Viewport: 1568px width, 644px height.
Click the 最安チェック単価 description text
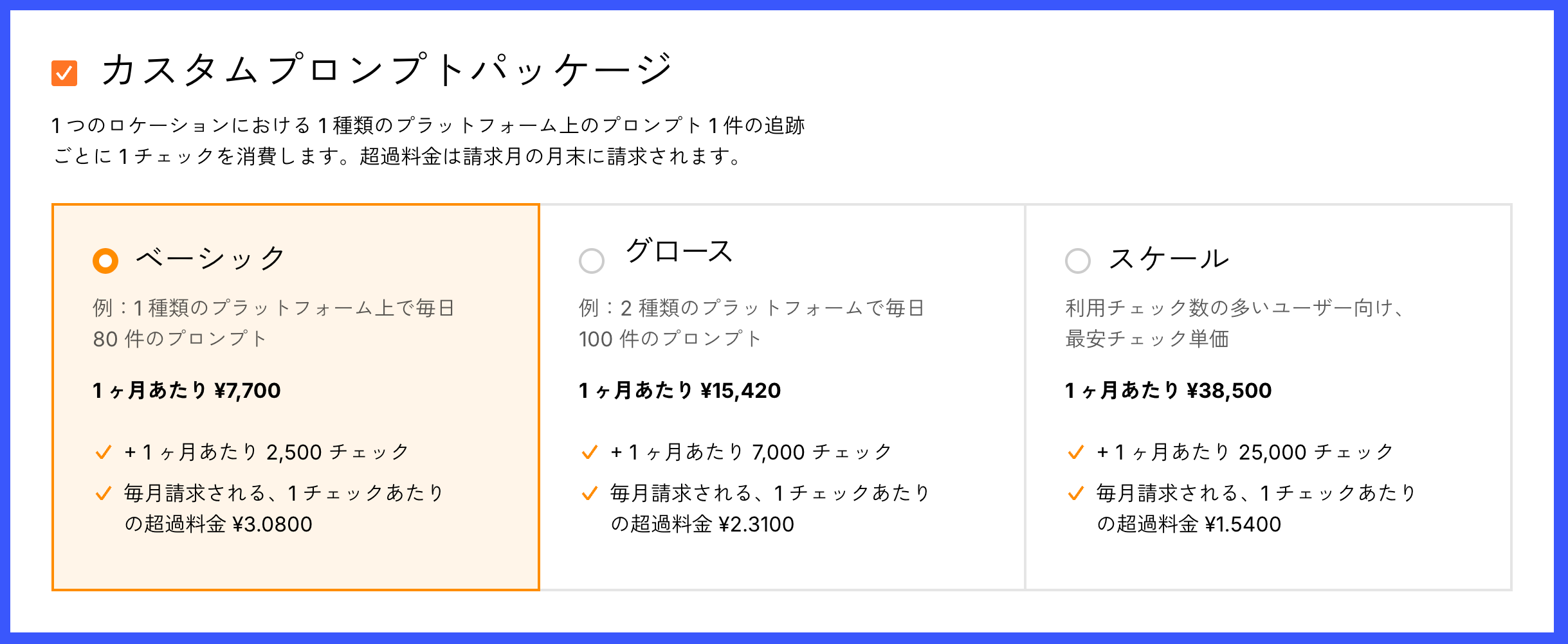(1147, 339)
